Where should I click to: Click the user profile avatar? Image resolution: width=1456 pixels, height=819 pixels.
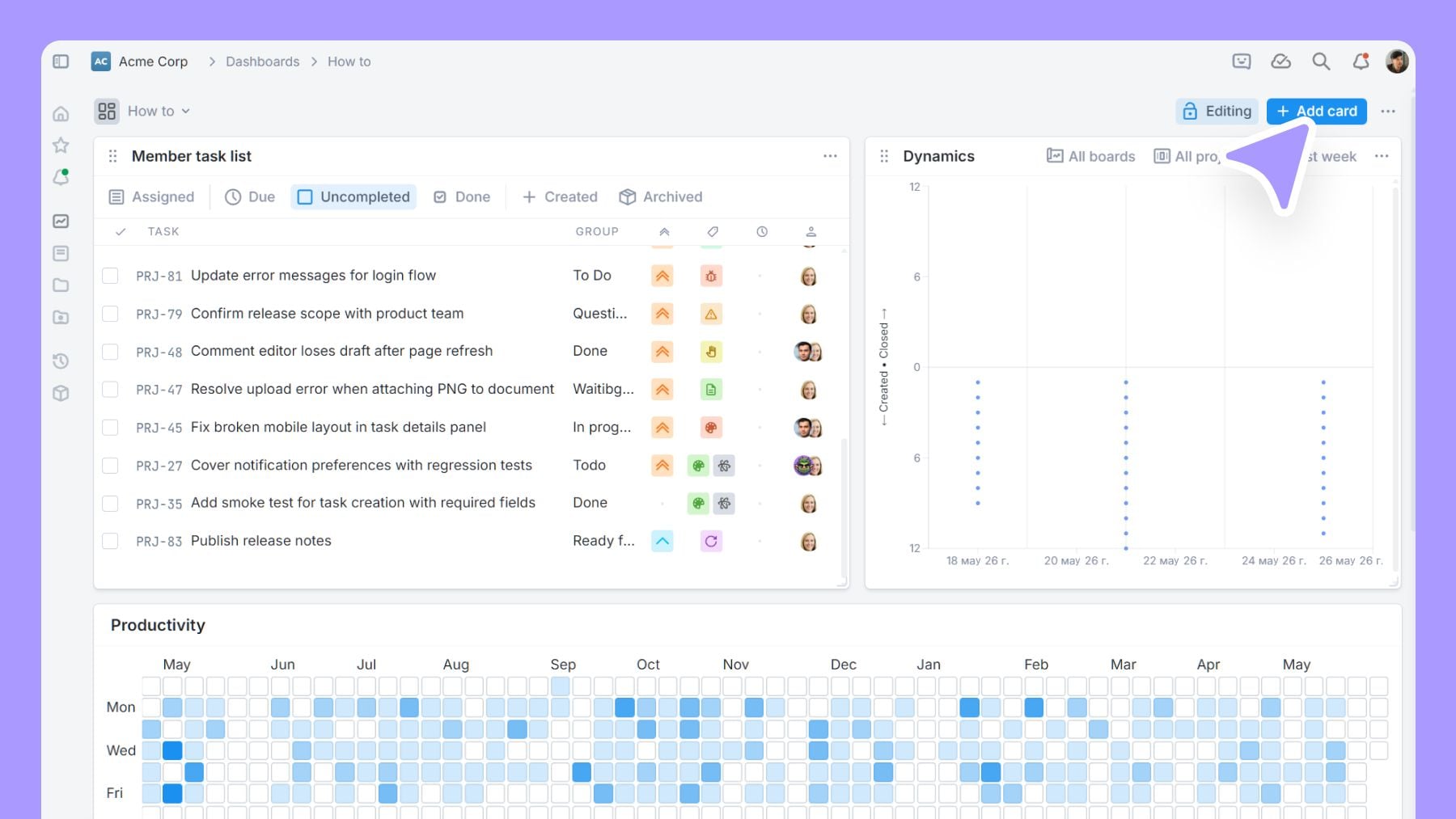click(x=1397, y=61)
